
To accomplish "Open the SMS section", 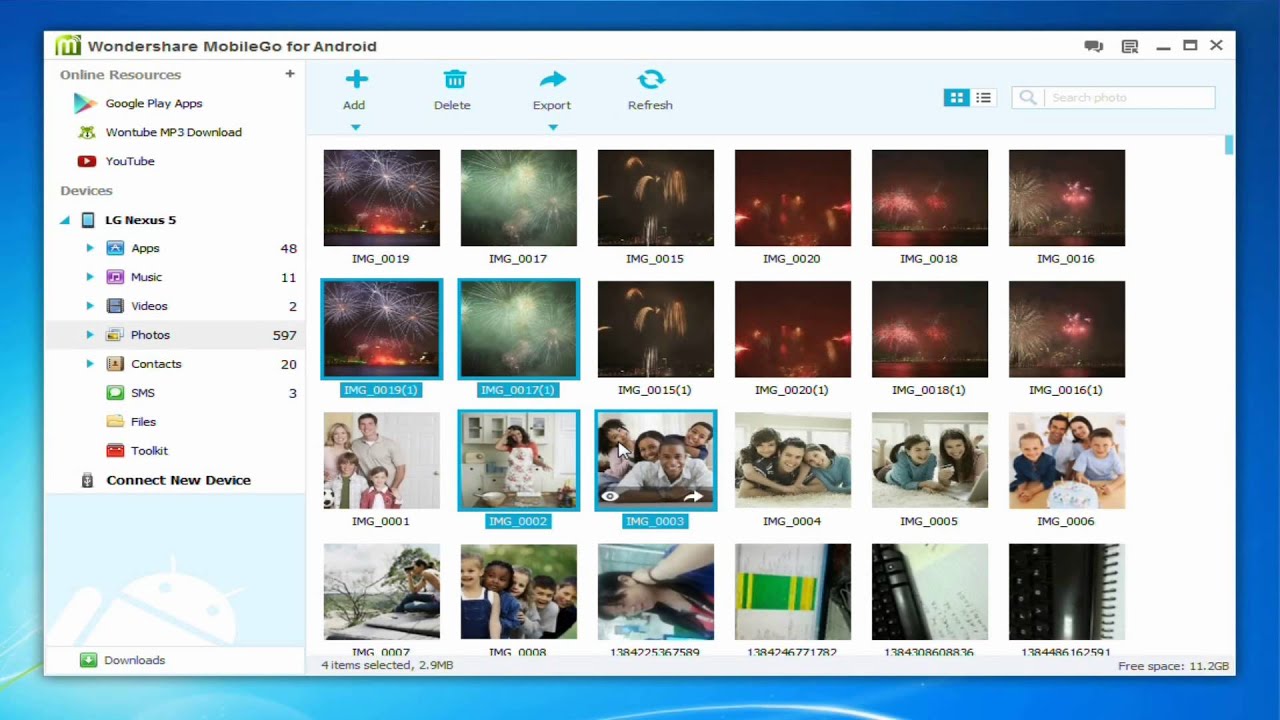I will coord(143,393).
